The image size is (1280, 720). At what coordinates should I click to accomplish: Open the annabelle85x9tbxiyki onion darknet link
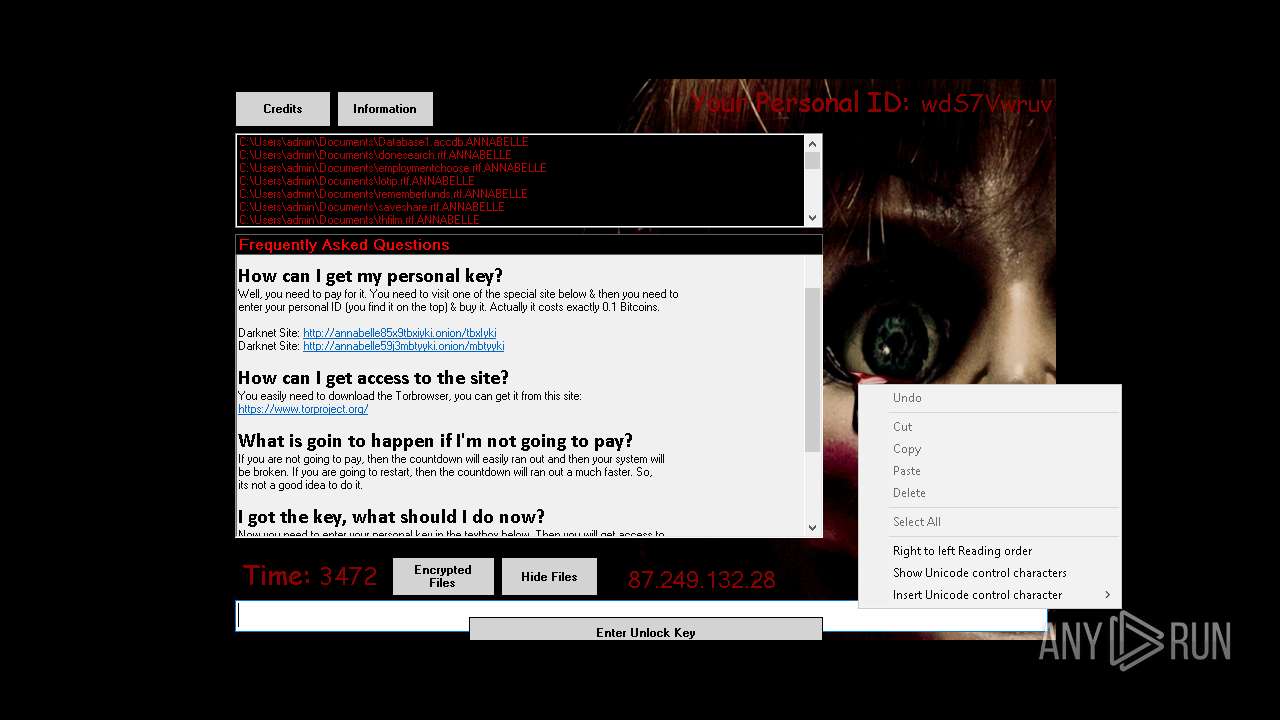tap(400, 333)
